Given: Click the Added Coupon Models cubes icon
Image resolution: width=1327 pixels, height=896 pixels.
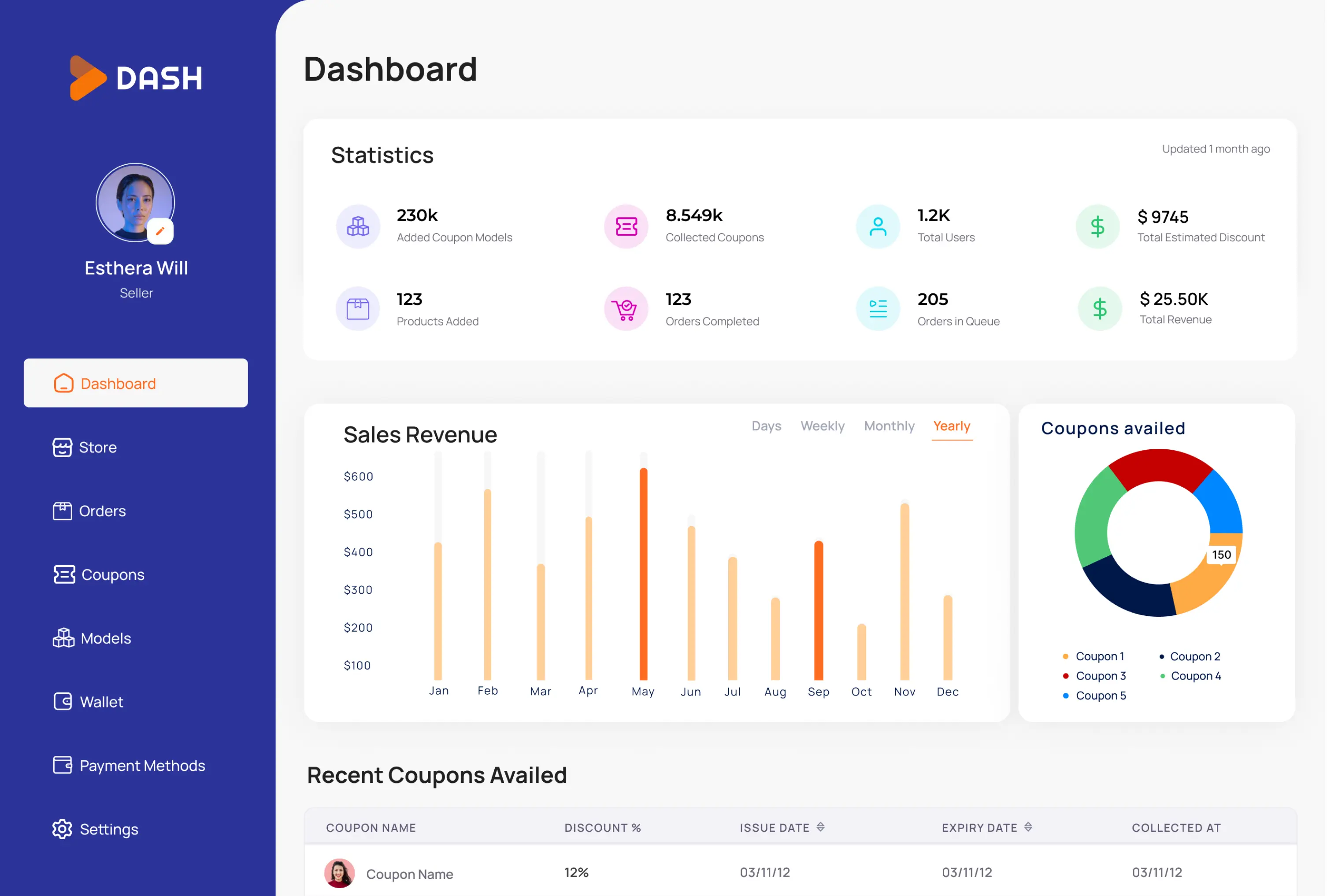Looking at the screenshot, I should click(x=358, y=227).
